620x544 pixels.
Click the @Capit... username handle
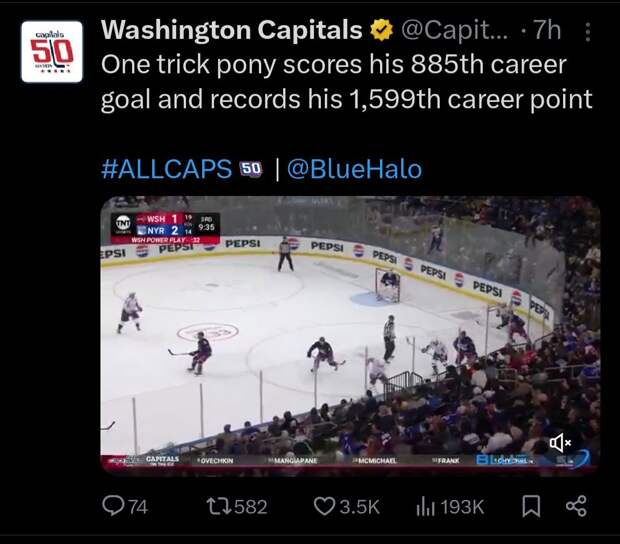coord(455,30)
